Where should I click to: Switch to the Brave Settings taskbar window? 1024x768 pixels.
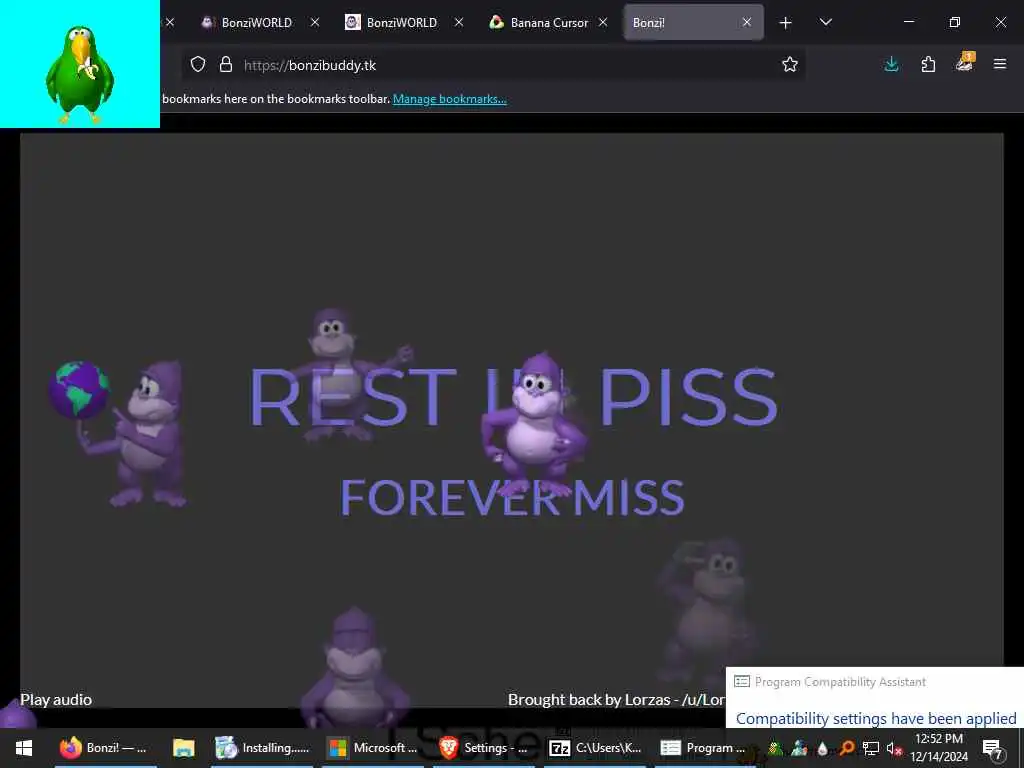click(483, 748)
